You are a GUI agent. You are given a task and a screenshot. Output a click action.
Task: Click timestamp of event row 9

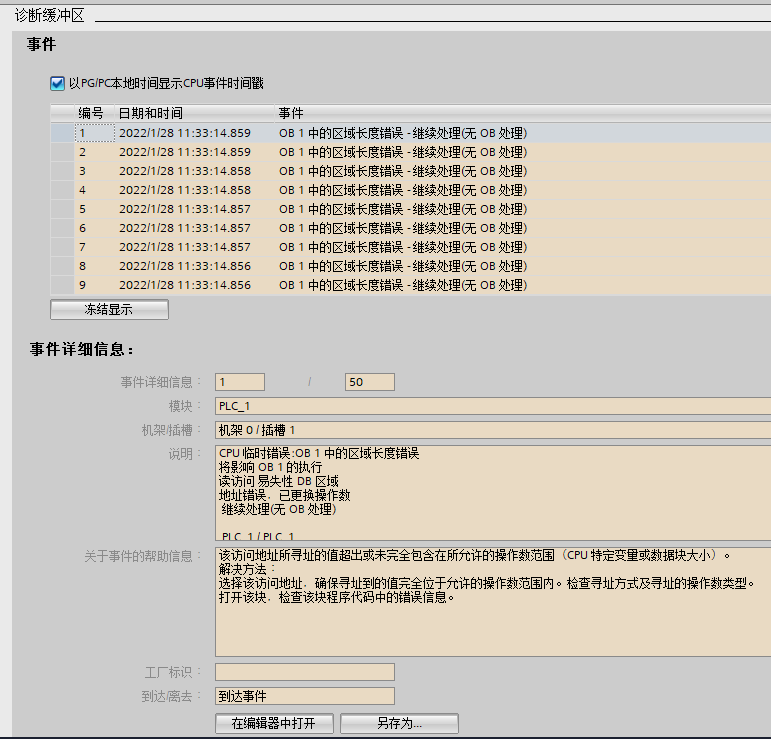(185, 285)
